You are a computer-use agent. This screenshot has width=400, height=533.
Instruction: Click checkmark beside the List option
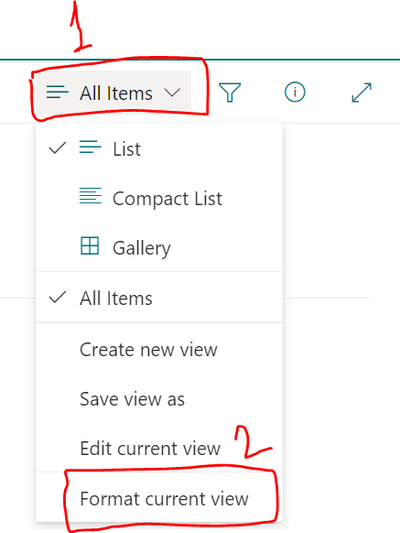click(57, 148)
